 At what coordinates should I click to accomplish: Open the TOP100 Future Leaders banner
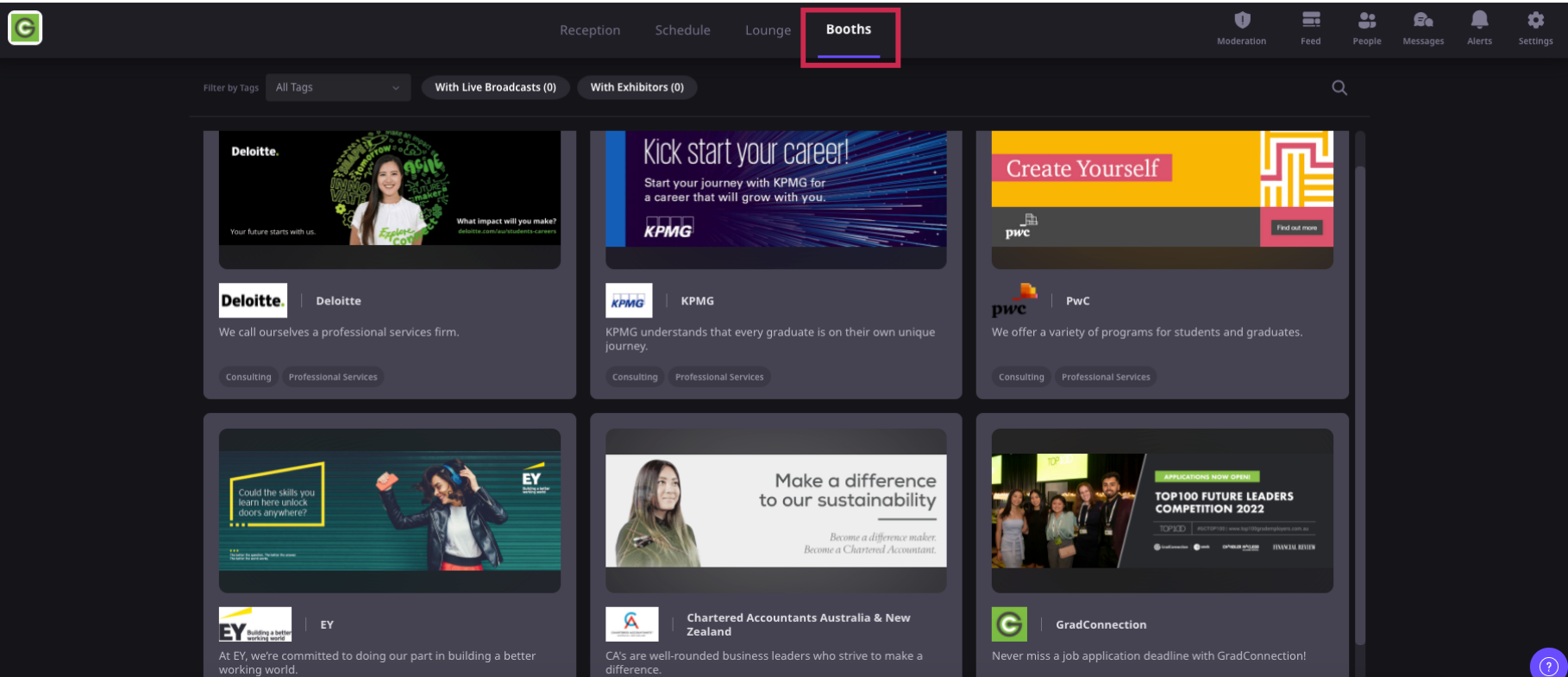click(x=1163, y=511)
